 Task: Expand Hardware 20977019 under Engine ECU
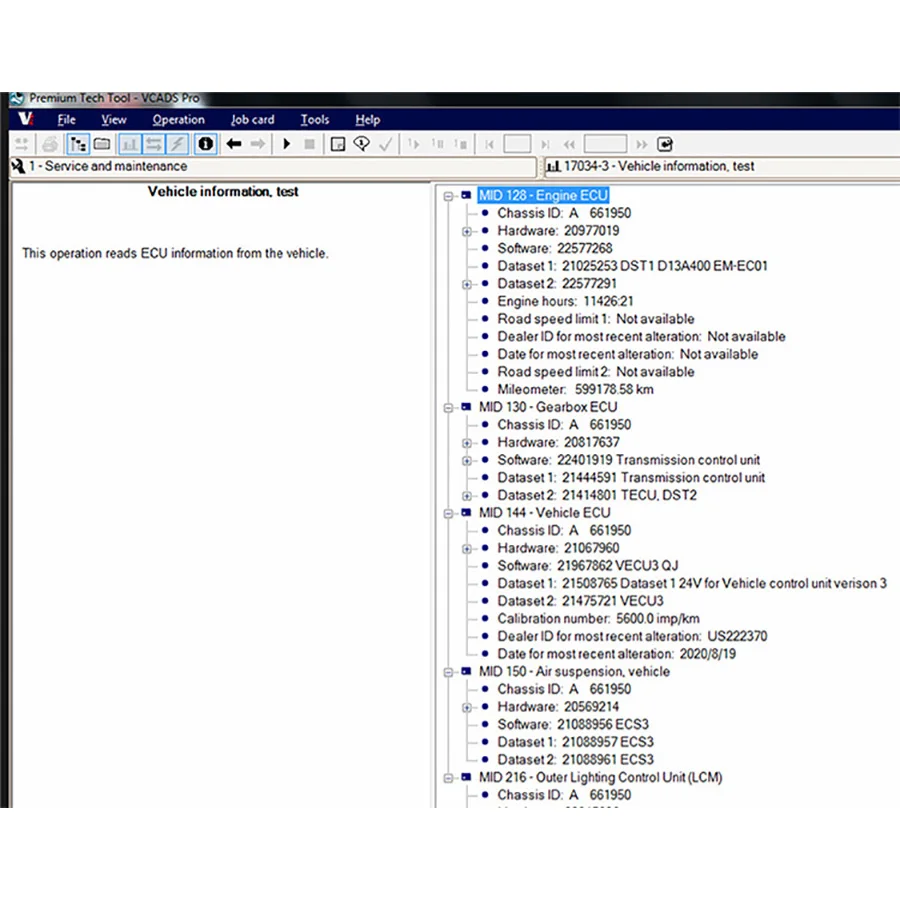click(467, 231)
